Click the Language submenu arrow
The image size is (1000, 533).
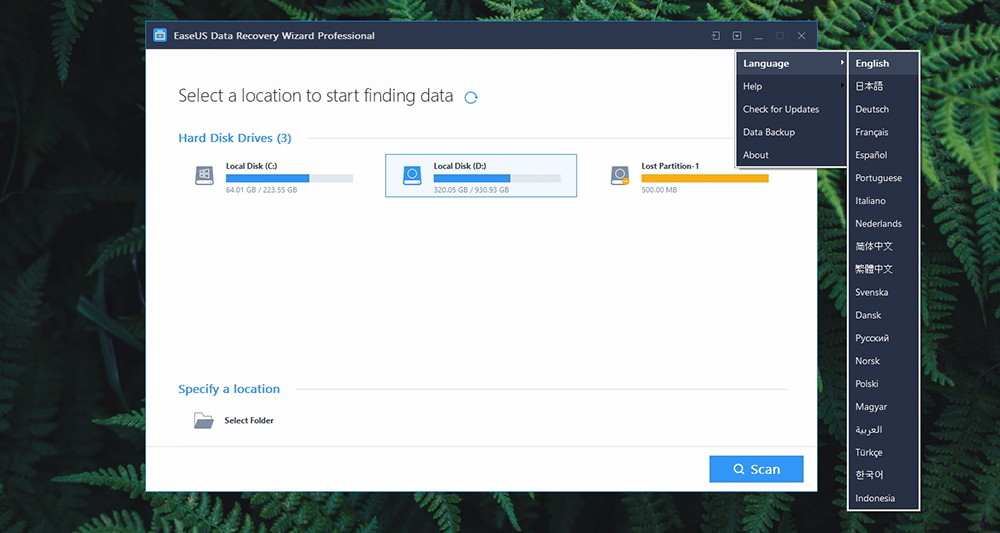(842, 62)
